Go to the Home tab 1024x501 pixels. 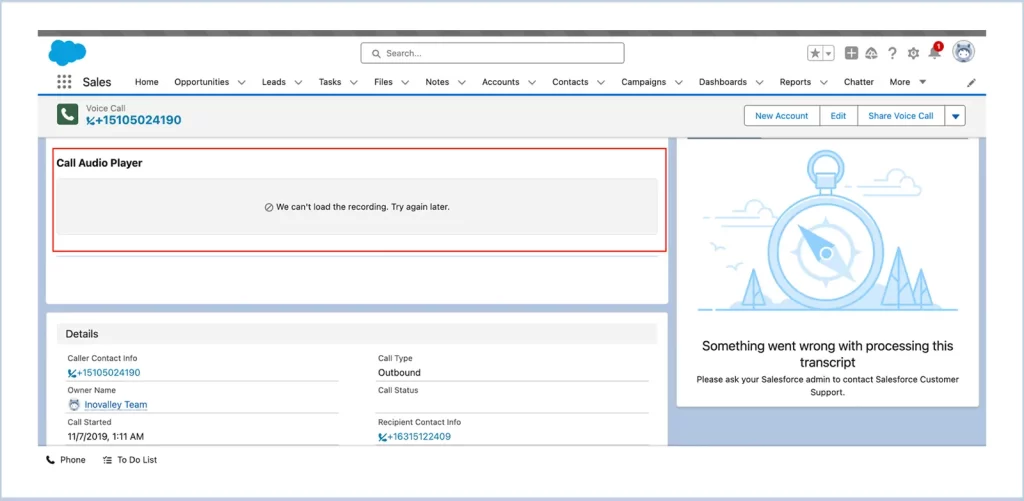point(146,82)
